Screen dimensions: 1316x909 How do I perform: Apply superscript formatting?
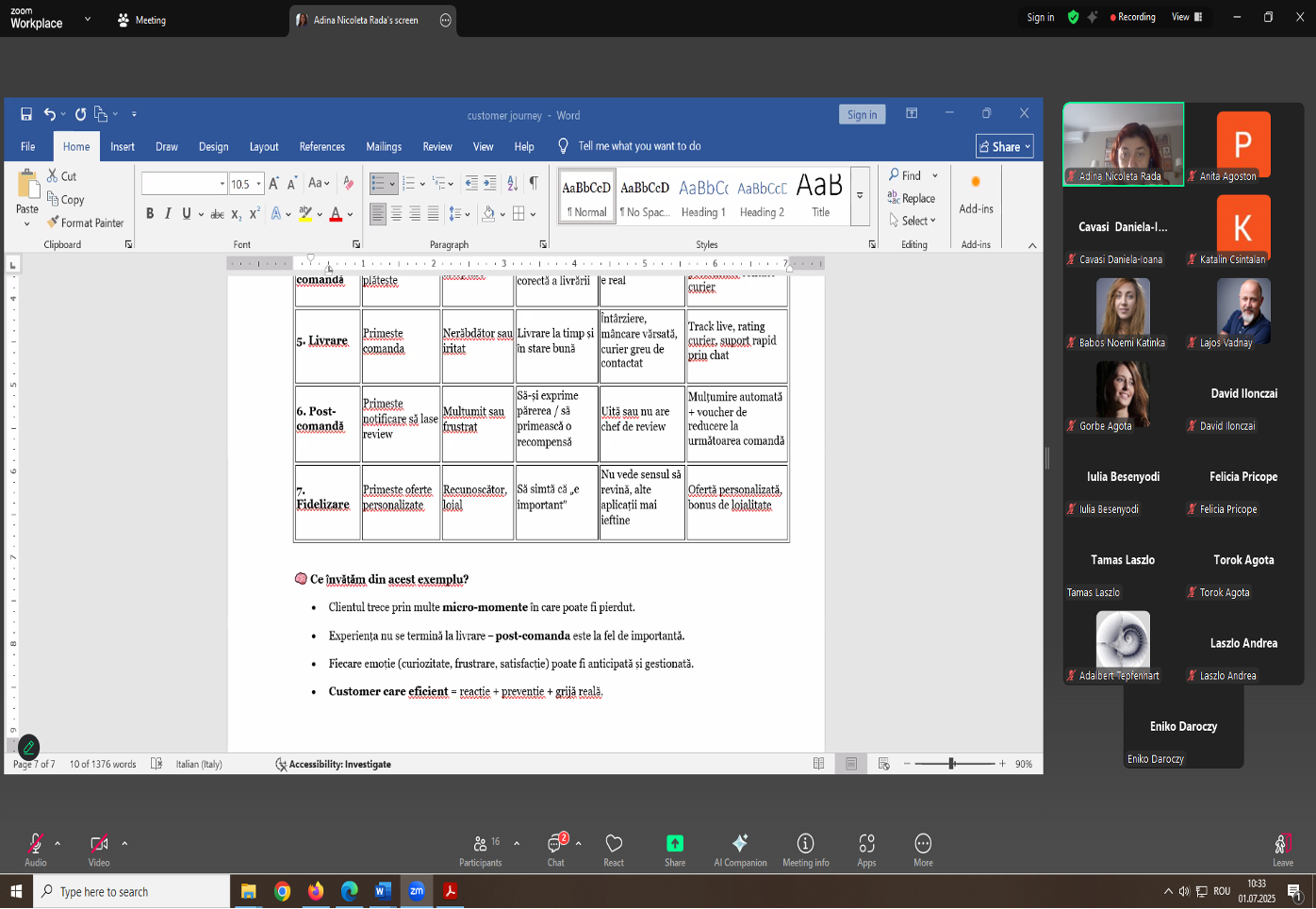click(x=255, y=214)
